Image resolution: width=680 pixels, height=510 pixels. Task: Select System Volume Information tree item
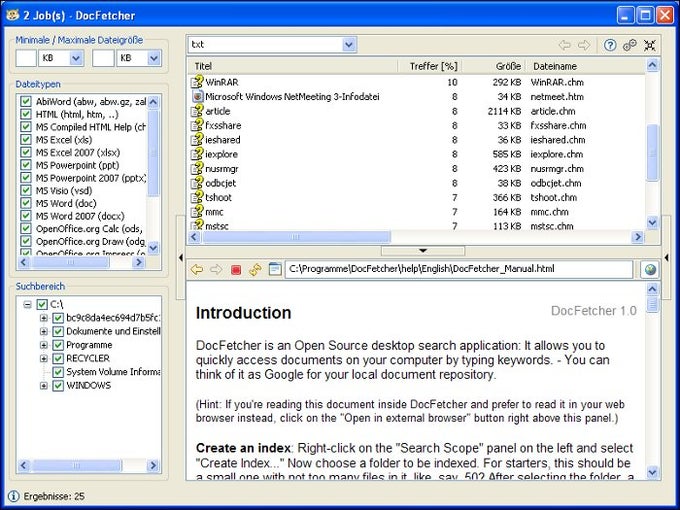pyautogui.click(x=113, y=372)
